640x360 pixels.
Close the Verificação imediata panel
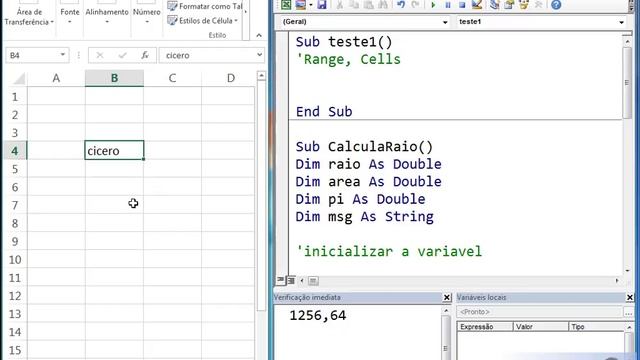click(447, 298)
